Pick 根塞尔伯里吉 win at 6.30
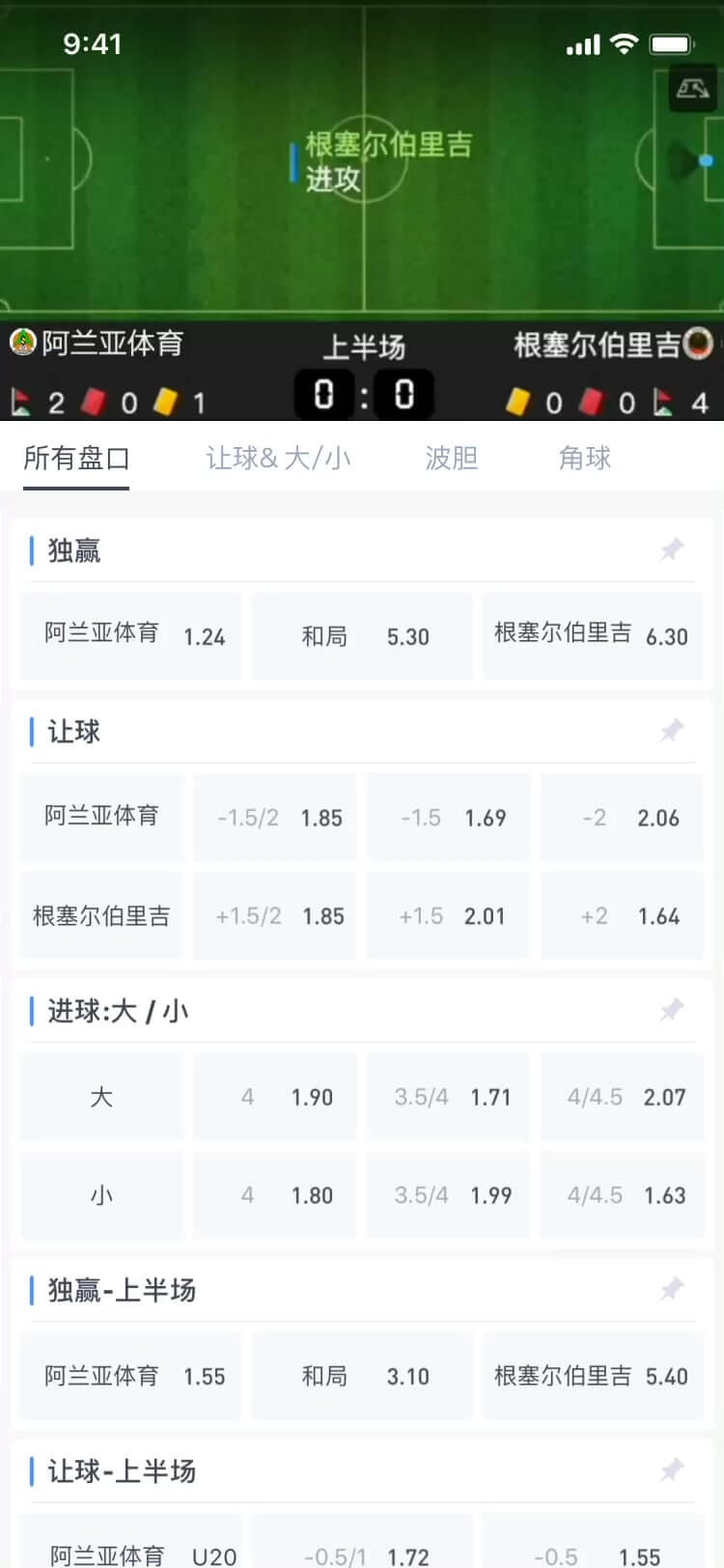 click(x=592, y=635)
